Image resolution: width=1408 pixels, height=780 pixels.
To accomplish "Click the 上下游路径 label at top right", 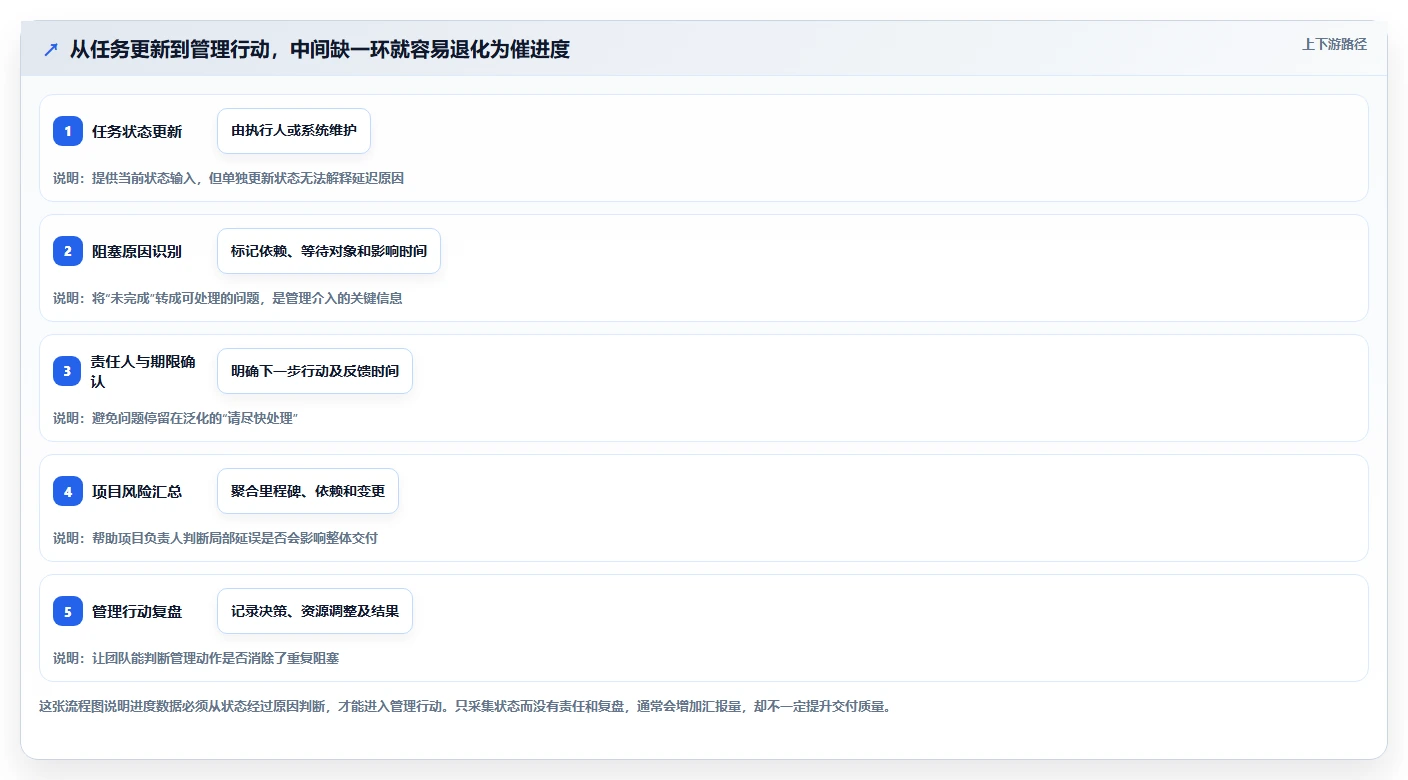I will pos(1334,44).
